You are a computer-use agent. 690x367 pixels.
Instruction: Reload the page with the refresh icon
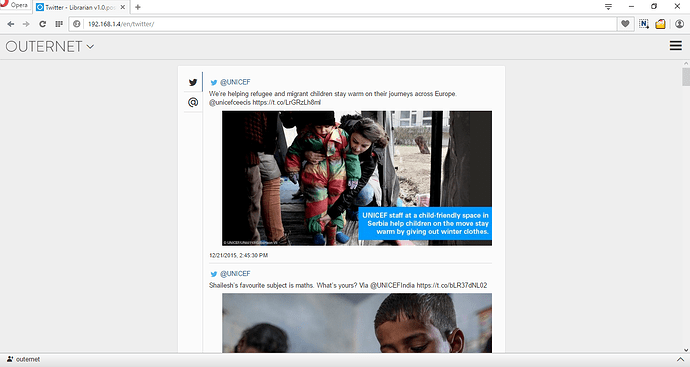tap(42, 24)
